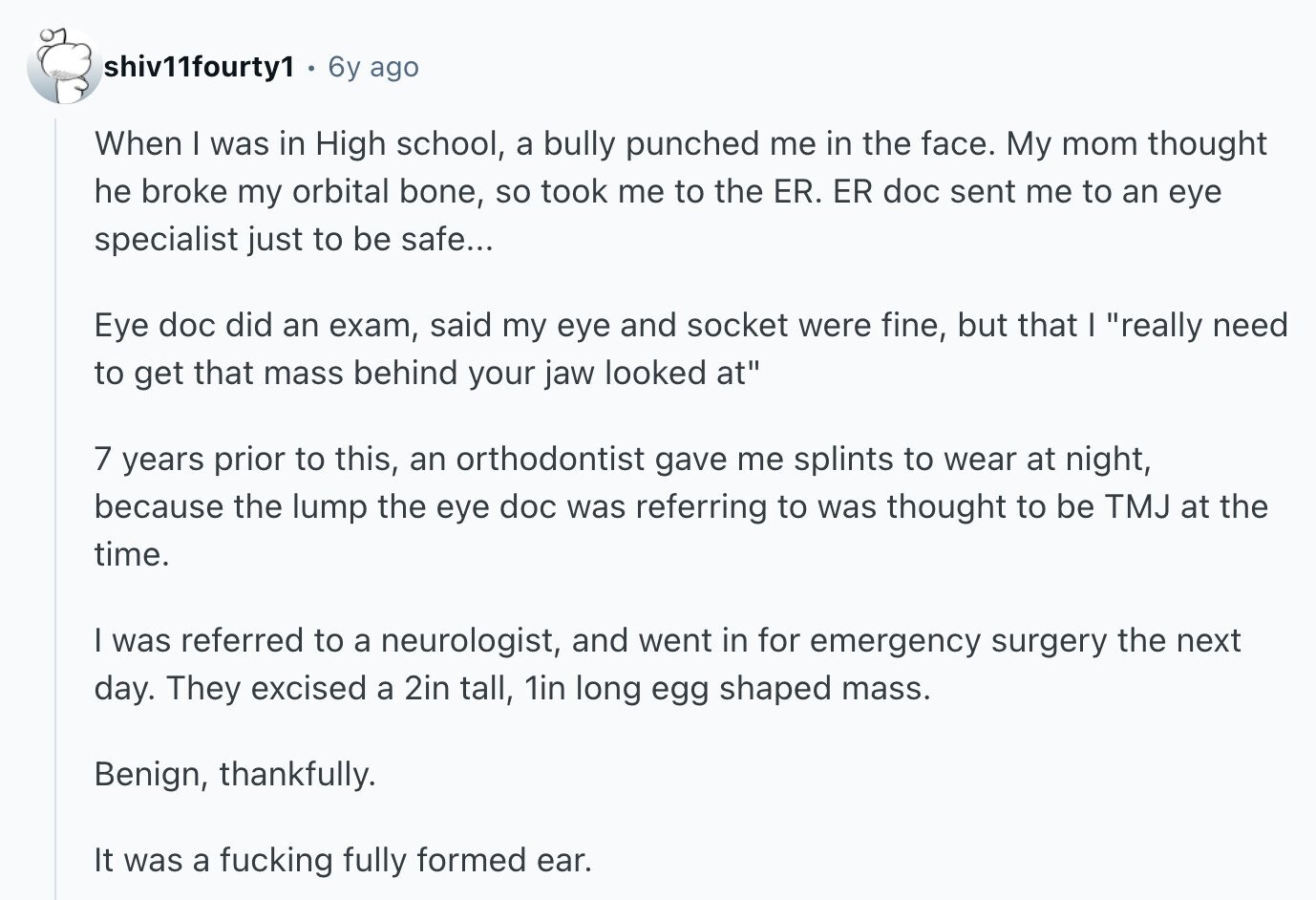The image size is (1316, 900).
Task: Click the "6y ago" comment timestamp
Action: 373,67
